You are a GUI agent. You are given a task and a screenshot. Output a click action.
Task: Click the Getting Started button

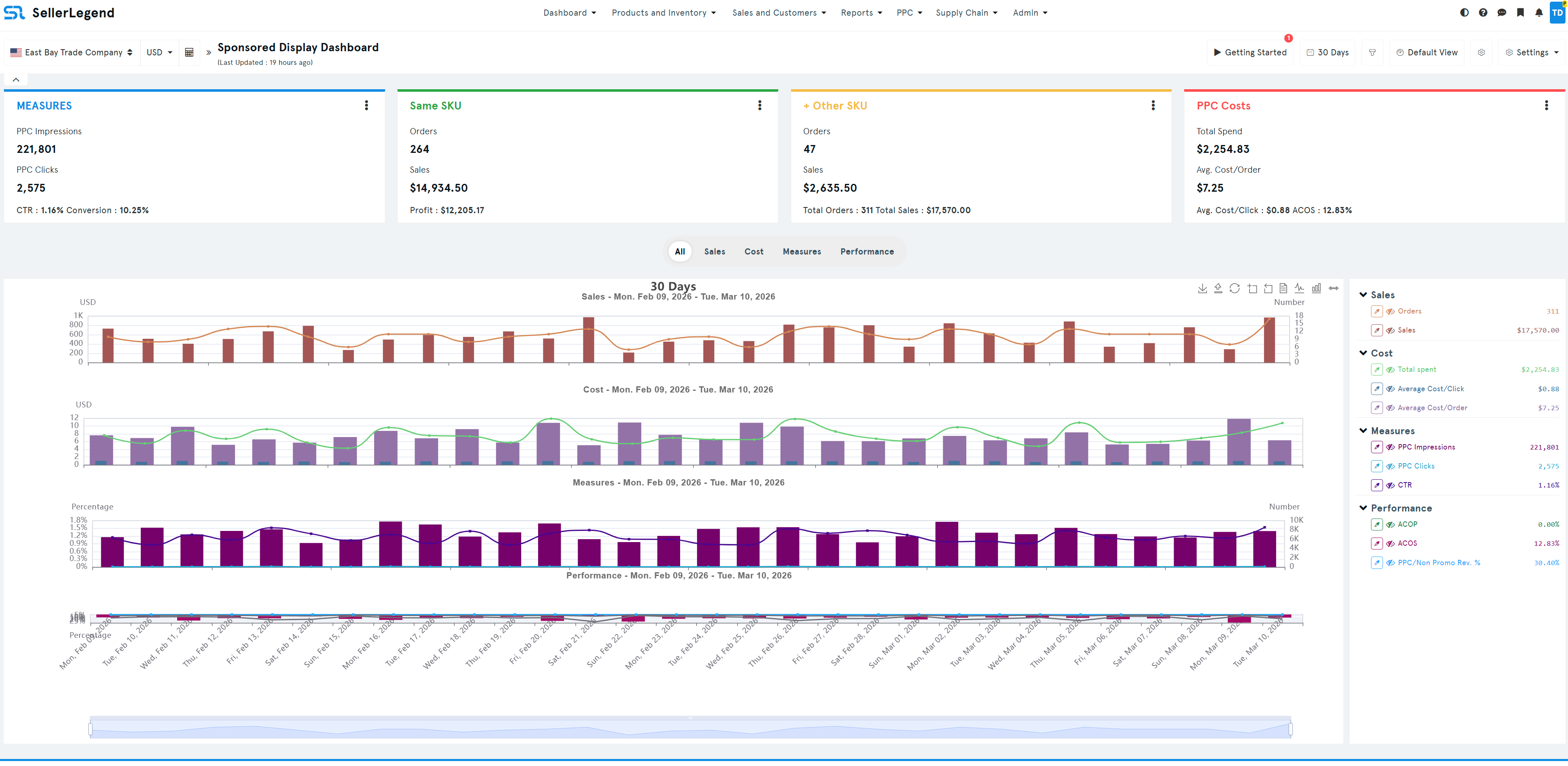[x=1250, y=52]
